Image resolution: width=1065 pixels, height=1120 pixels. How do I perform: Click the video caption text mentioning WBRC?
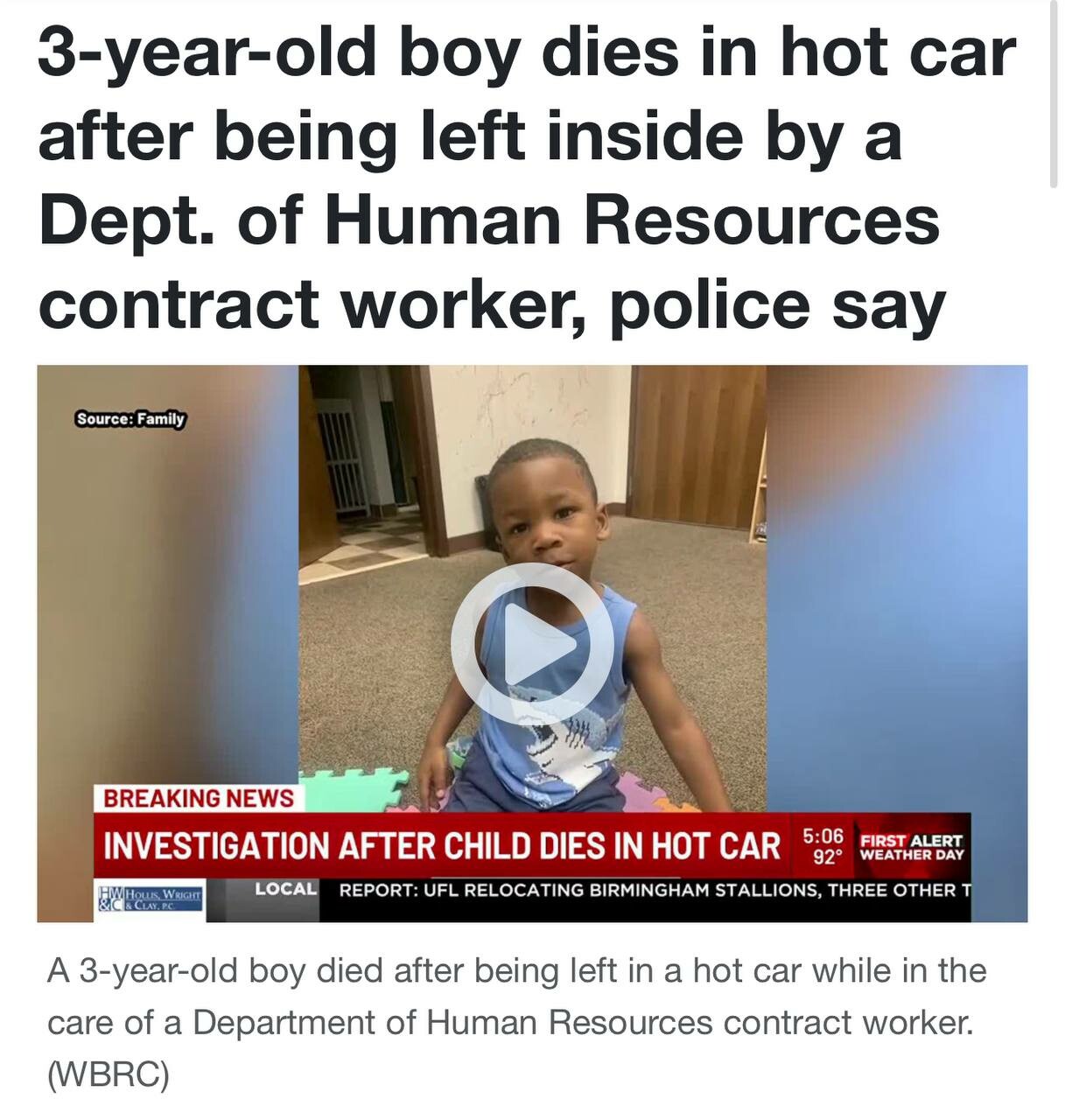[516, 1023]
